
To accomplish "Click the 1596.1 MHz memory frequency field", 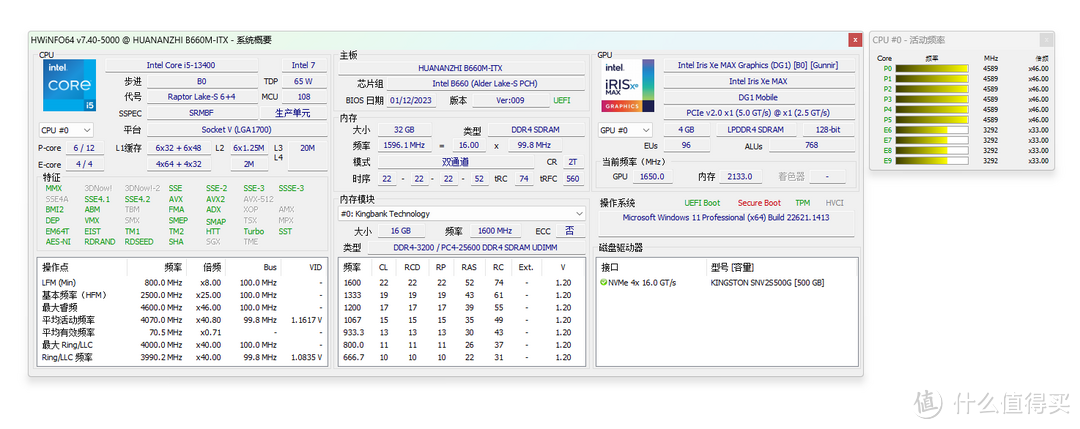I will [405, 145].
